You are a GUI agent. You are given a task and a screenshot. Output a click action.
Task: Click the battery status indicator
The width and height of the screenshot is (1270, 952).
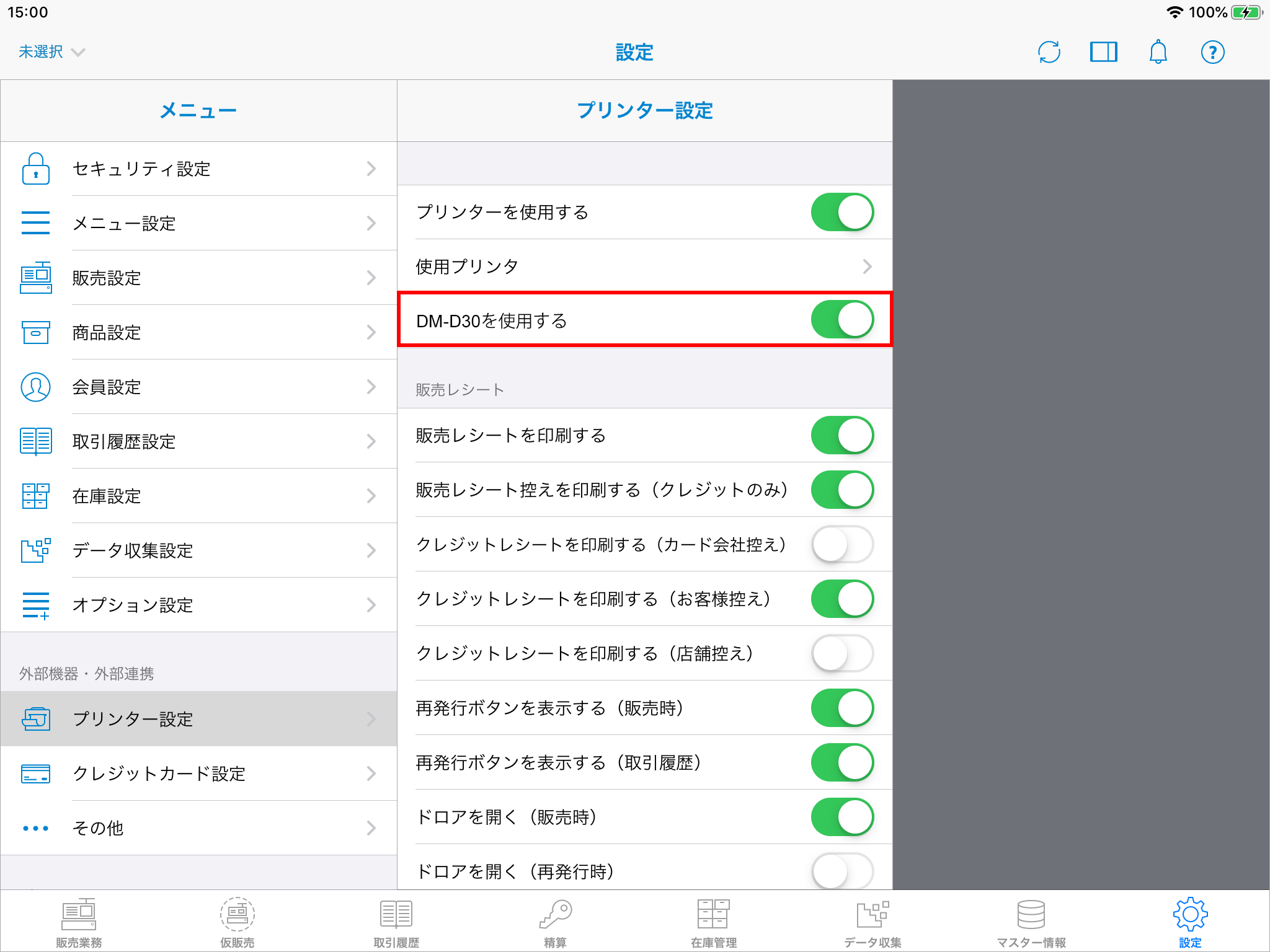pyautogui.click(x=1246, y=12)
